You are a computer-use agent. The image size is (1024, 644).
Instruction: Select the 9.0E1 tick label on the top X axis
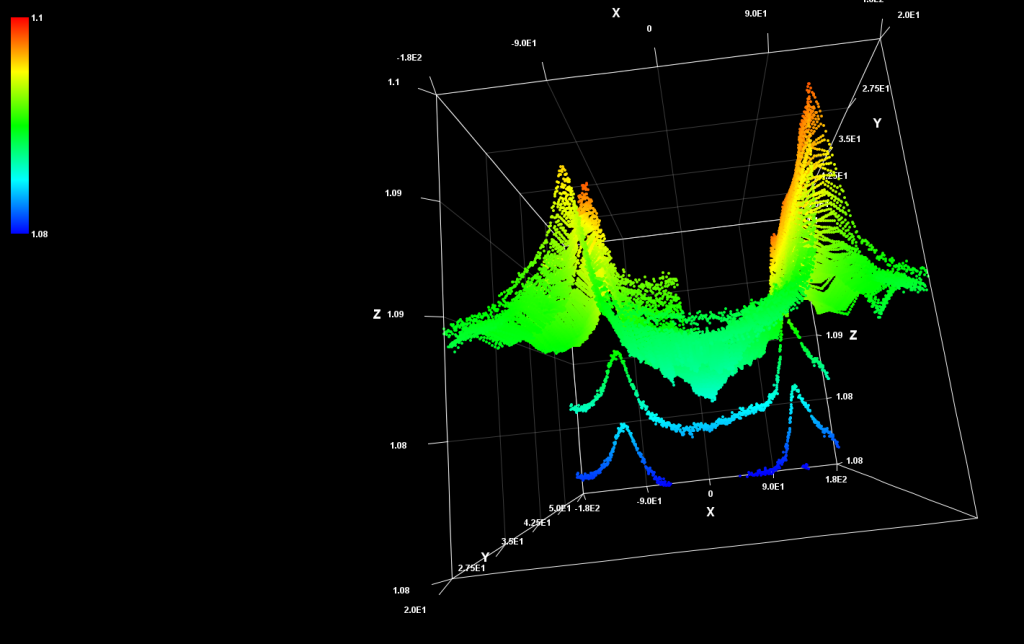756,14
